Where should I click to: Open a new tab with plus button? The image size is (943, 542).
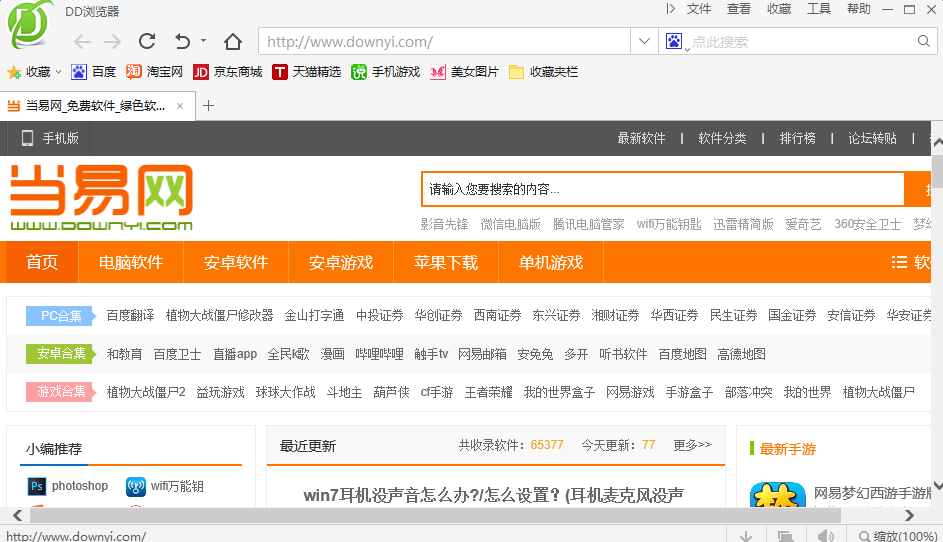point(208,105)
